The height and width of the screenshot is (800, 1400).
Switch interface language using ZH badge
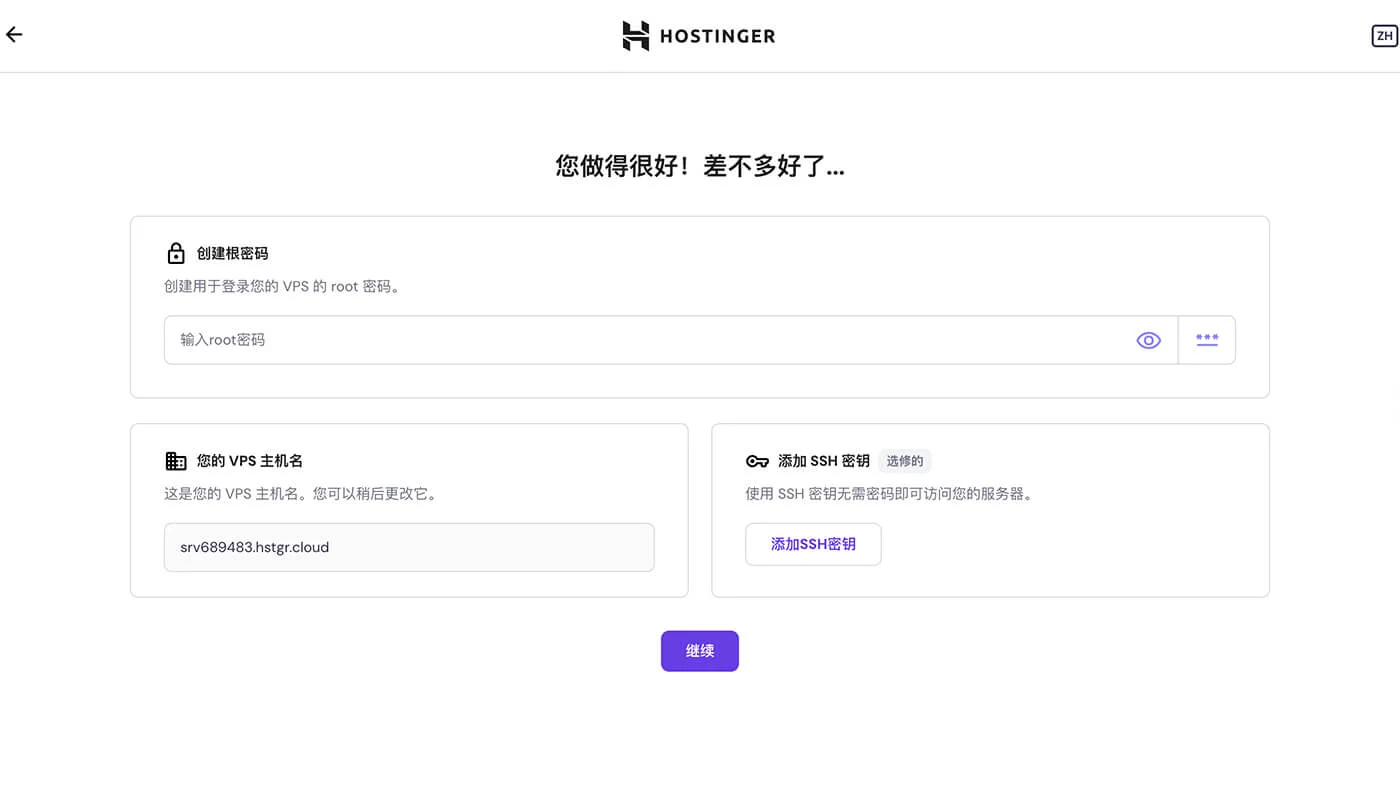click(x=1384, y=35)
